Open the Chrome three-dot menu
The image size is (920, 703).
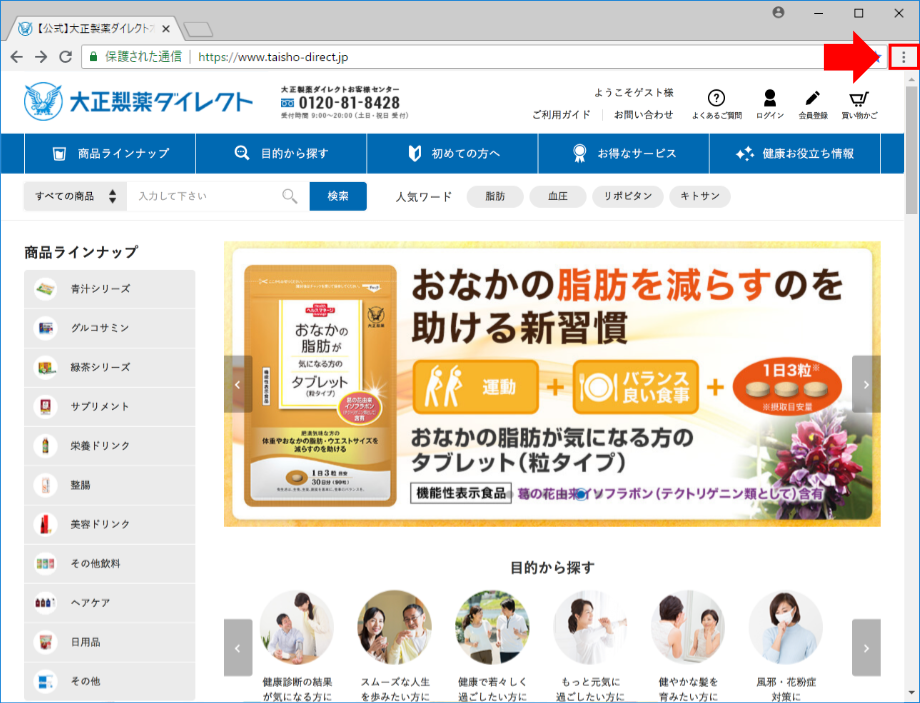904,57
